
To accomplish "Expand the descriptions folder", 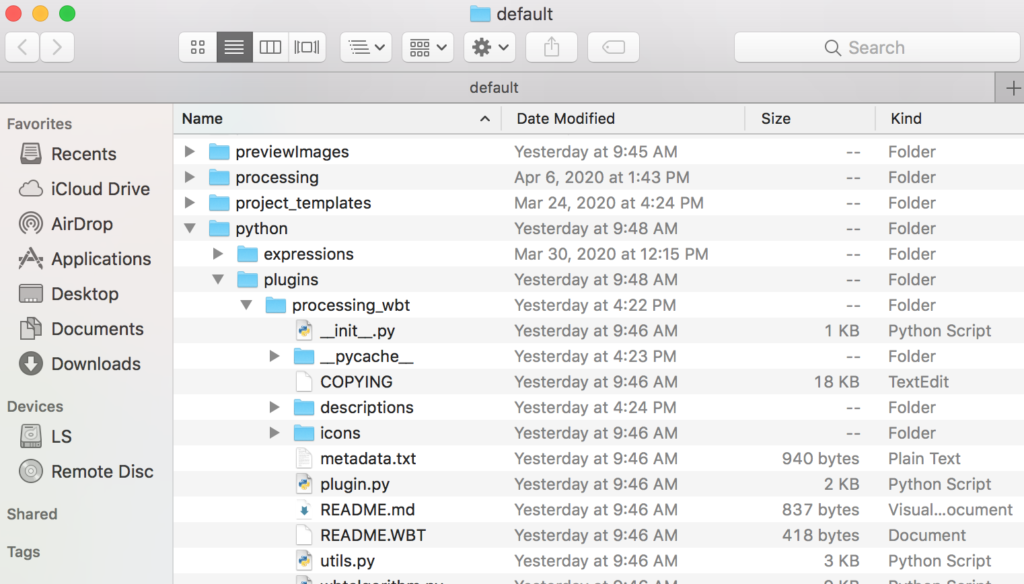I will (275, 407).
